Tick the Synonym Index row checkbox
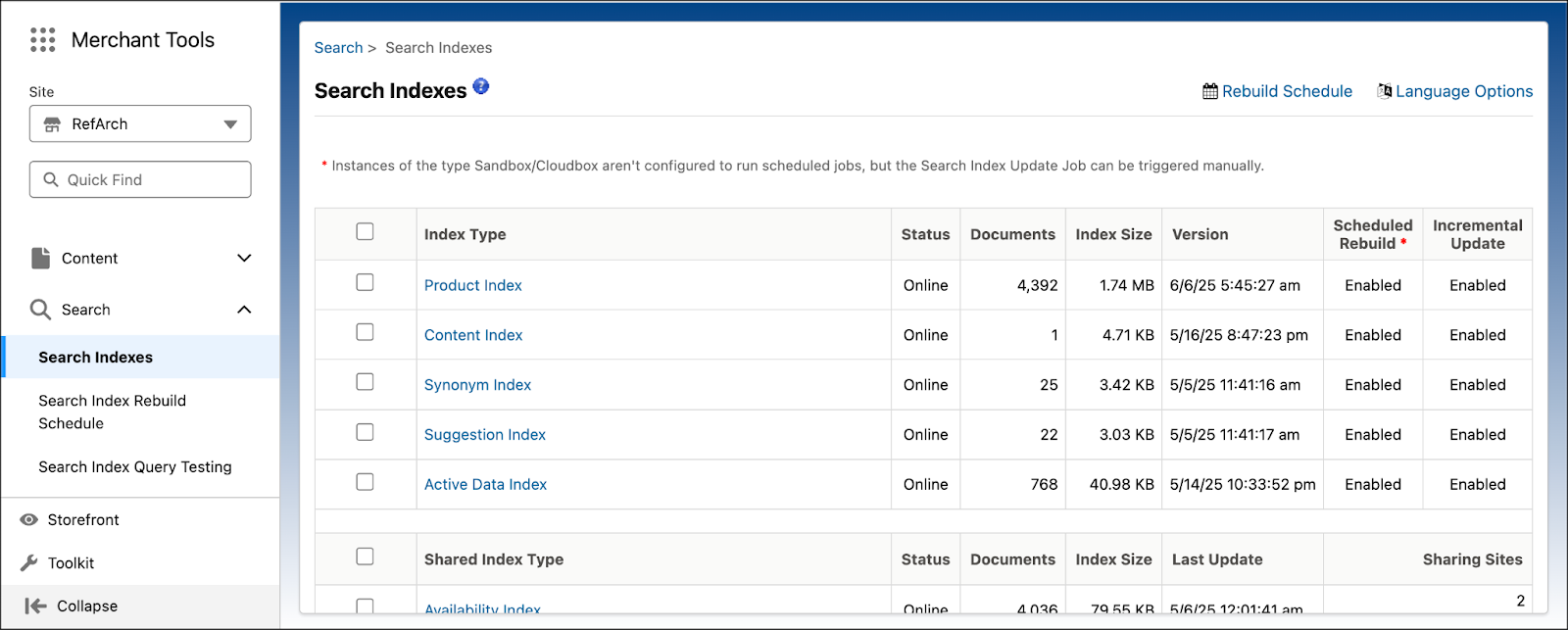 (x=365, y=382)
